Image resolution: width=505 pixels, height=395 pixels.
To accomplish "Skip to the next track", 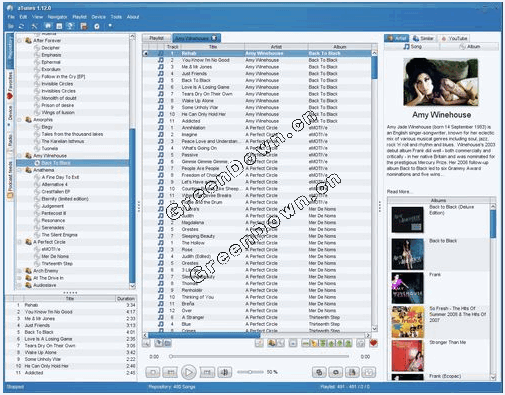I will click(x=207, y=372).
